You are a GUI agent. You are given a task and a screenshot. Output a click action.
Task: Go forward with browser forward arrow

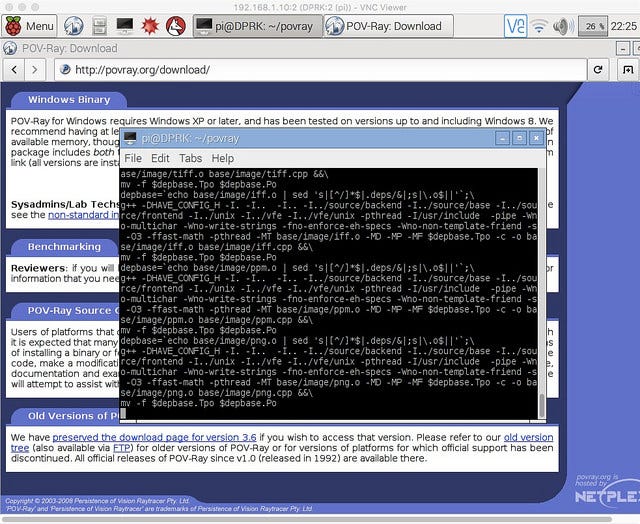point(35,70)
